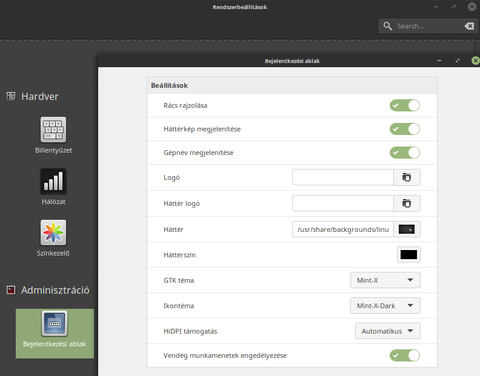Pick a Háttérszín with the black color swatch
This screenshot has width=480, height=376.
coord(409,255)
